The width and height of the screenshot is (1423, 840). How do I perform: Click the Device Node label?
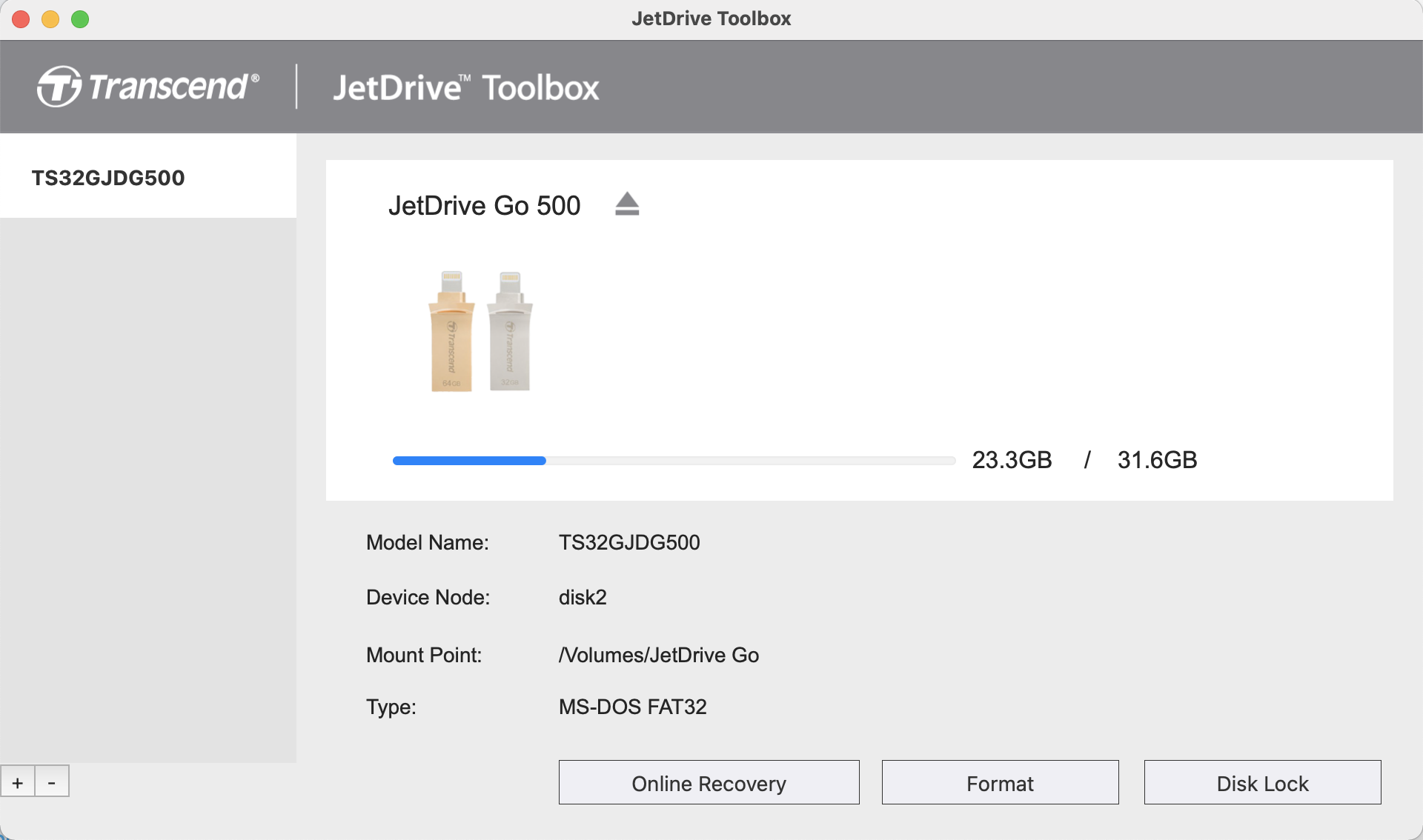click(428, 597)
